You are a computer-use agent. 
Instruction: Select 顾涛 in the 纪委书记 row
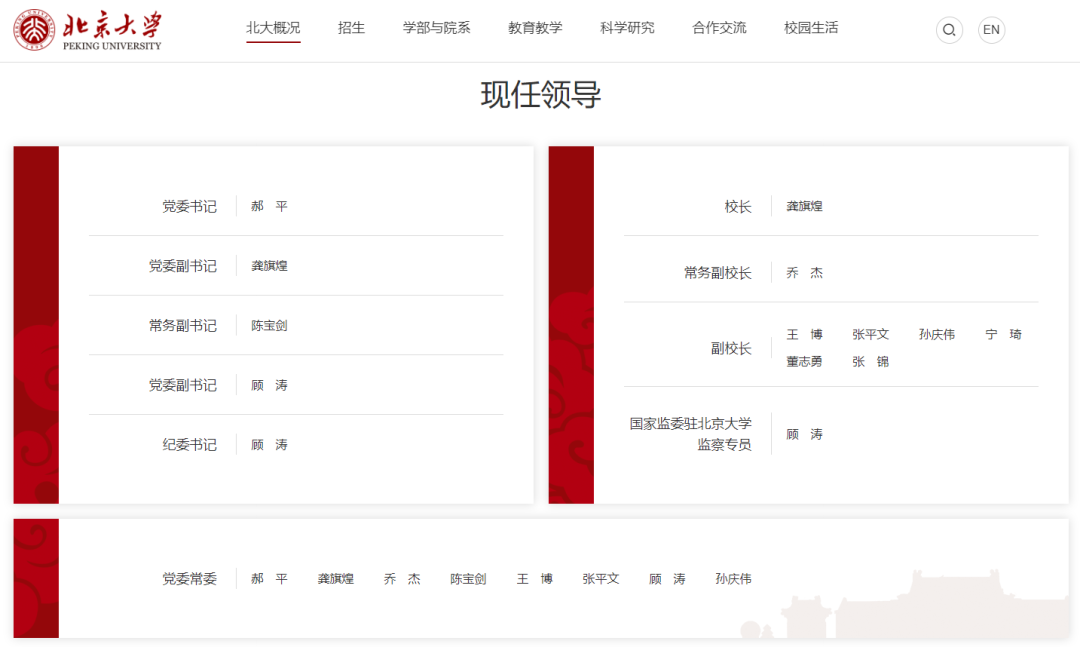point(269,444)
